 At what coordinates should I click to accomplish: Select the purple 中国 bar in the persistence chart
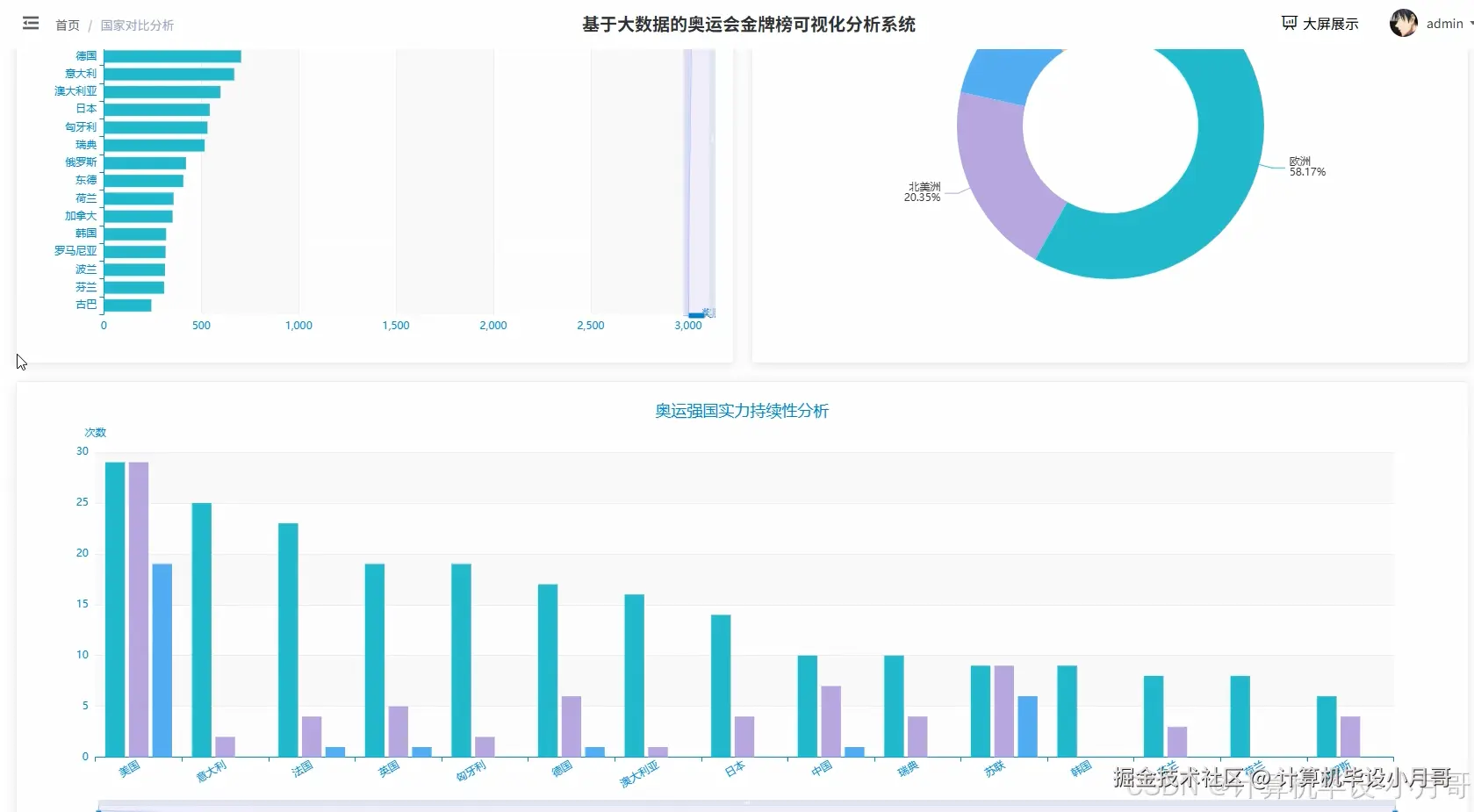(x=831, y=721)
